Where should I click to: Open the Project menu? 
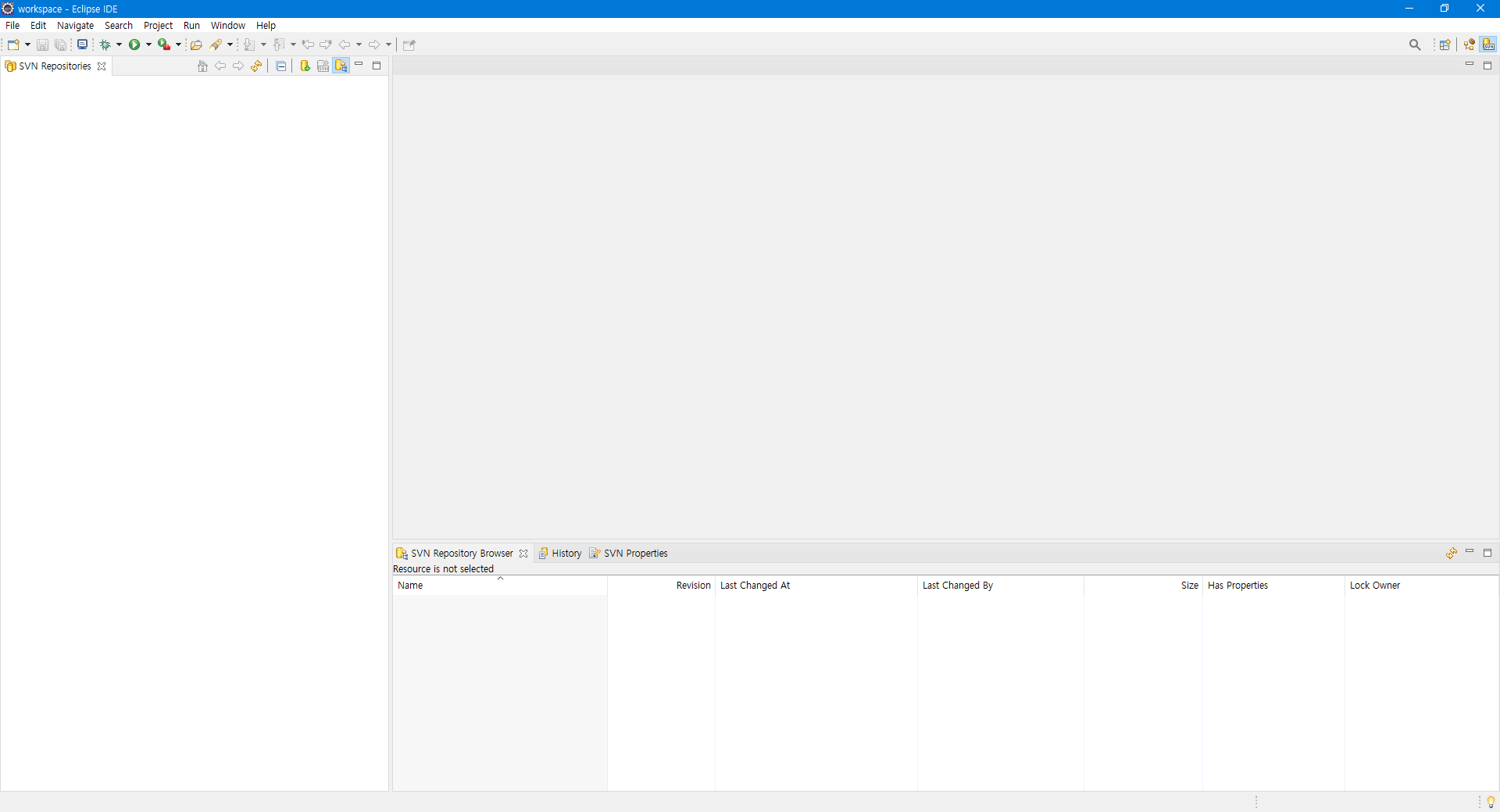click(158, 26)
